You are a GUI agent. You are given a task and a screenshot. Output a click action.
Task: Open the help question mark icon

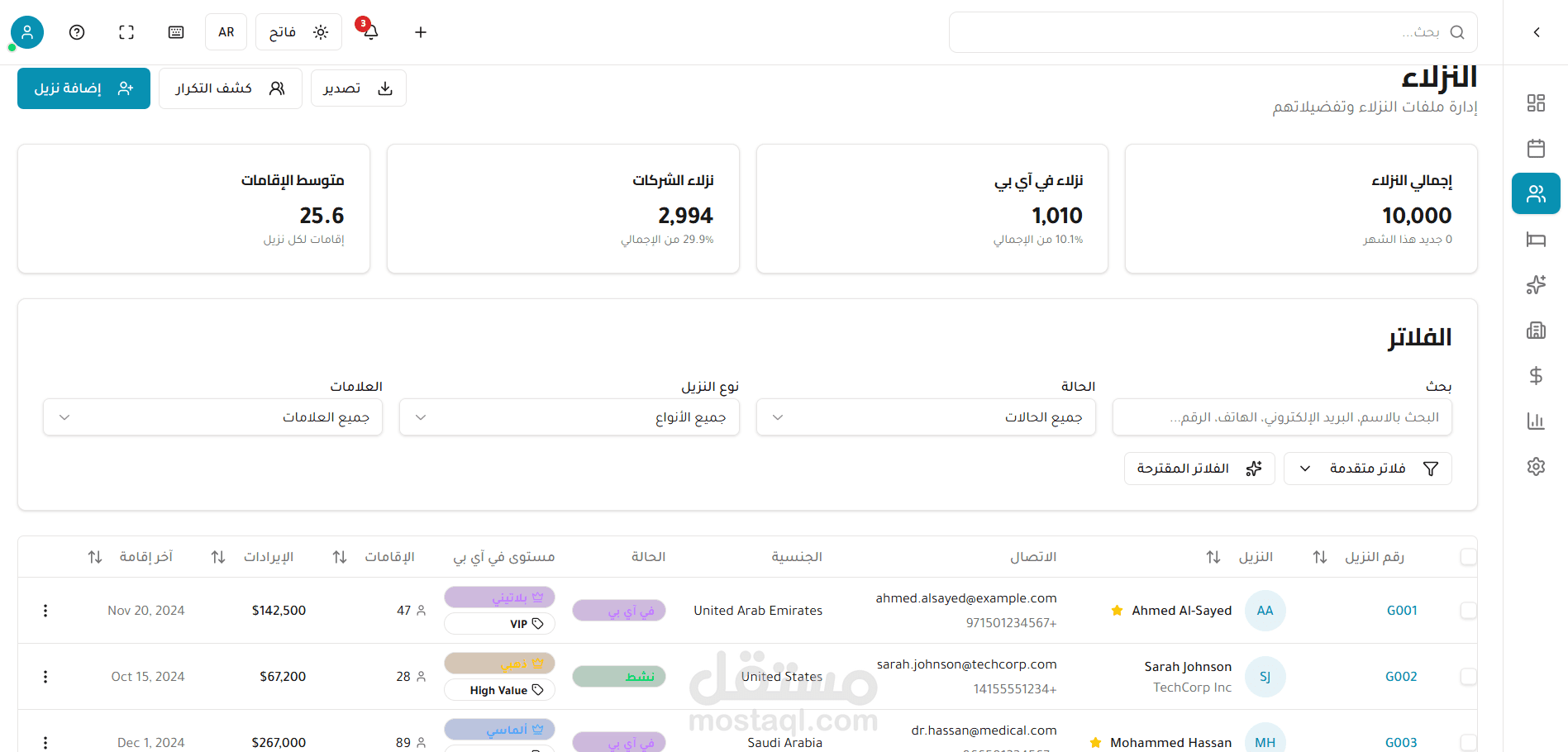(77, 32)
